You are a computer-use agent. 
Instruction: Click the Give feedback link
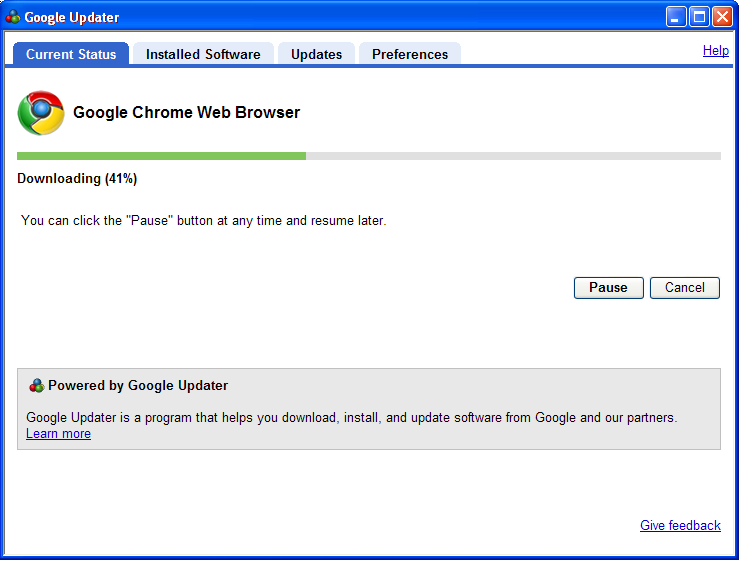click(680, 525)
